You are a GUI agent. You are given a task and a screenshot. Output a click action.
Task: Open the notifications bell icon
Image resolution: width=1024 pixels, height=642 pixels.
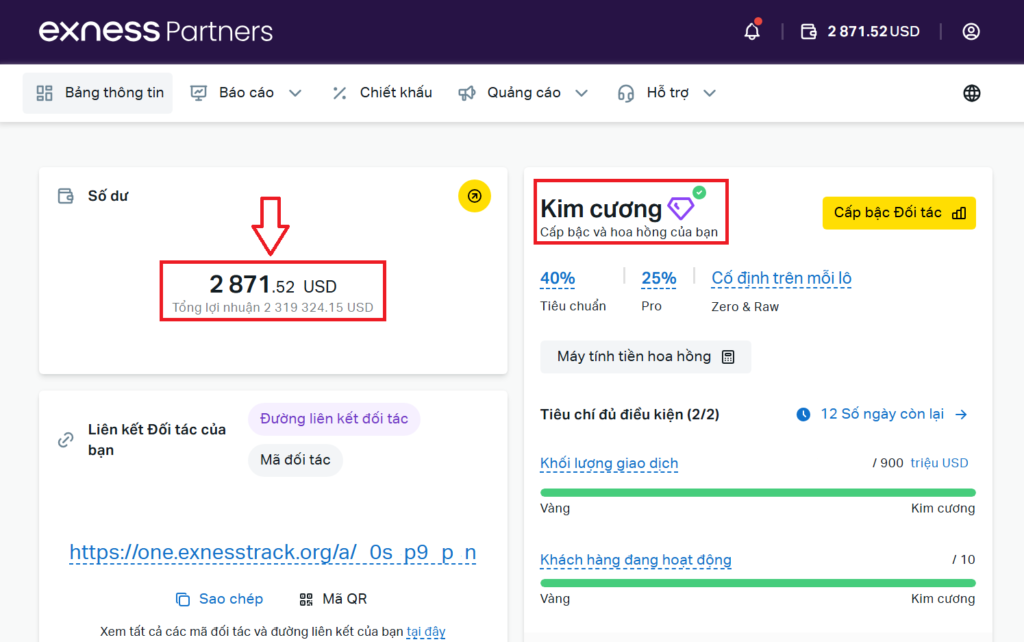pyautogui.click(x=752, y=32)
